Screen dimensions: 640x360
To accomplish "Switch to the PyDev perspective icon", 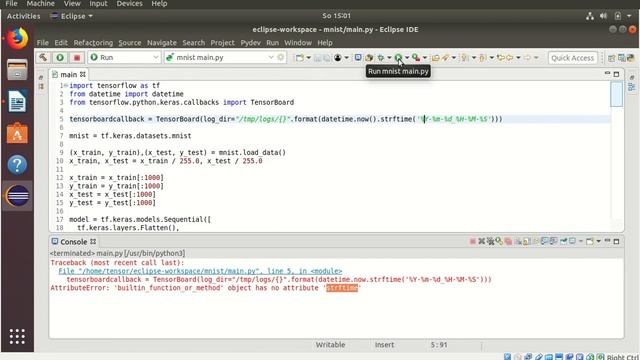I will click(x=631, y=58).
